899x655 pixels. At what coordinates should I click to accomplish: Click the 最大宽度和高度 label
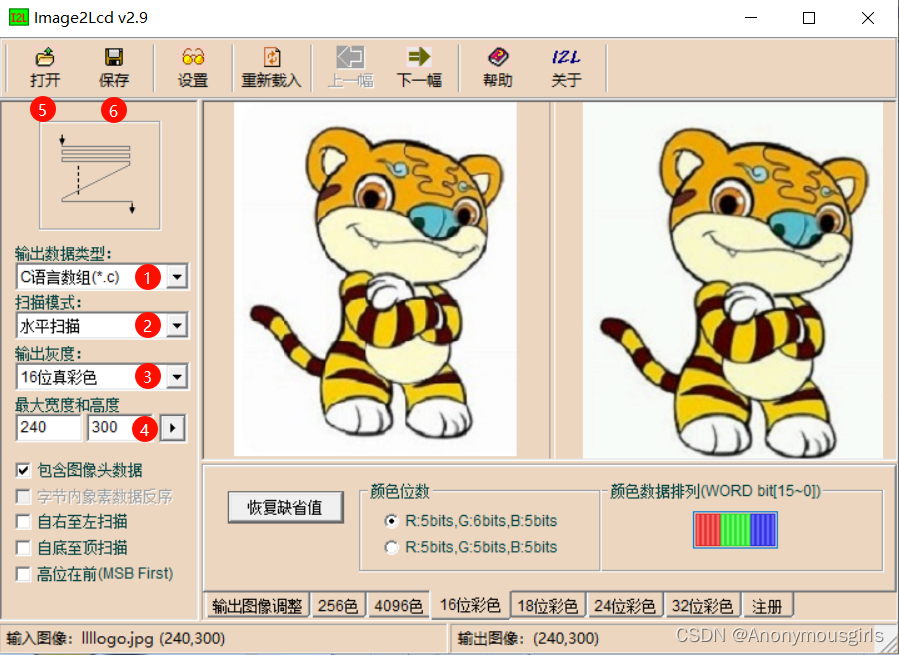coord(67,405)
